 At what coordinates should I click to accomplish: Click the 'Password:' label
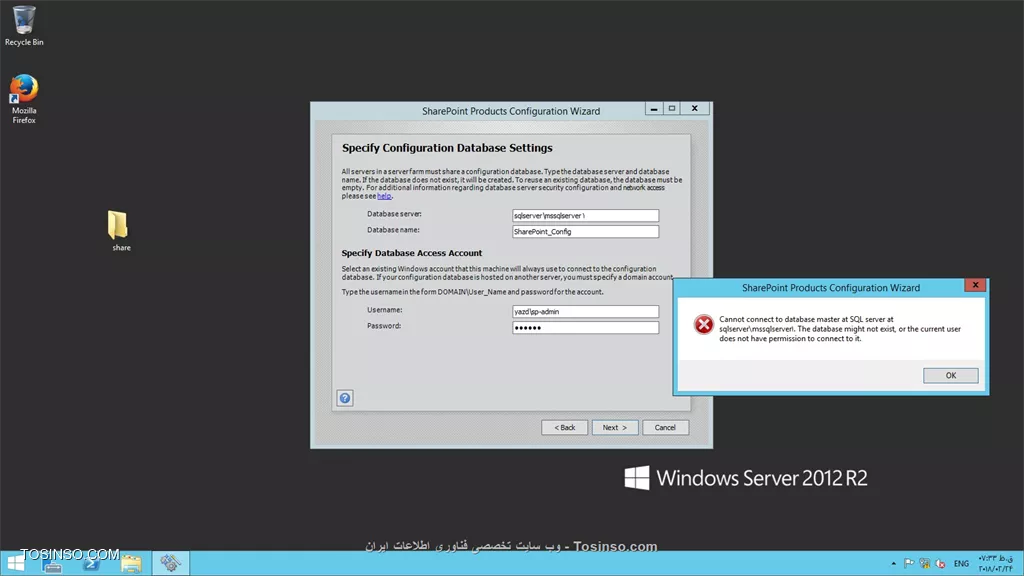tap(384, 326)
